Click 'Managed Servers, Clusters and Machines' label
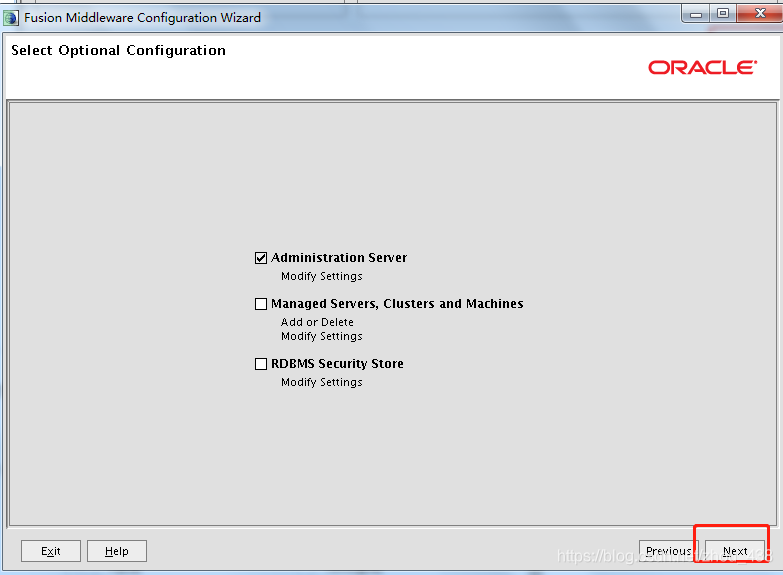Screen dimensions: 783x575 tap(397, 304)
